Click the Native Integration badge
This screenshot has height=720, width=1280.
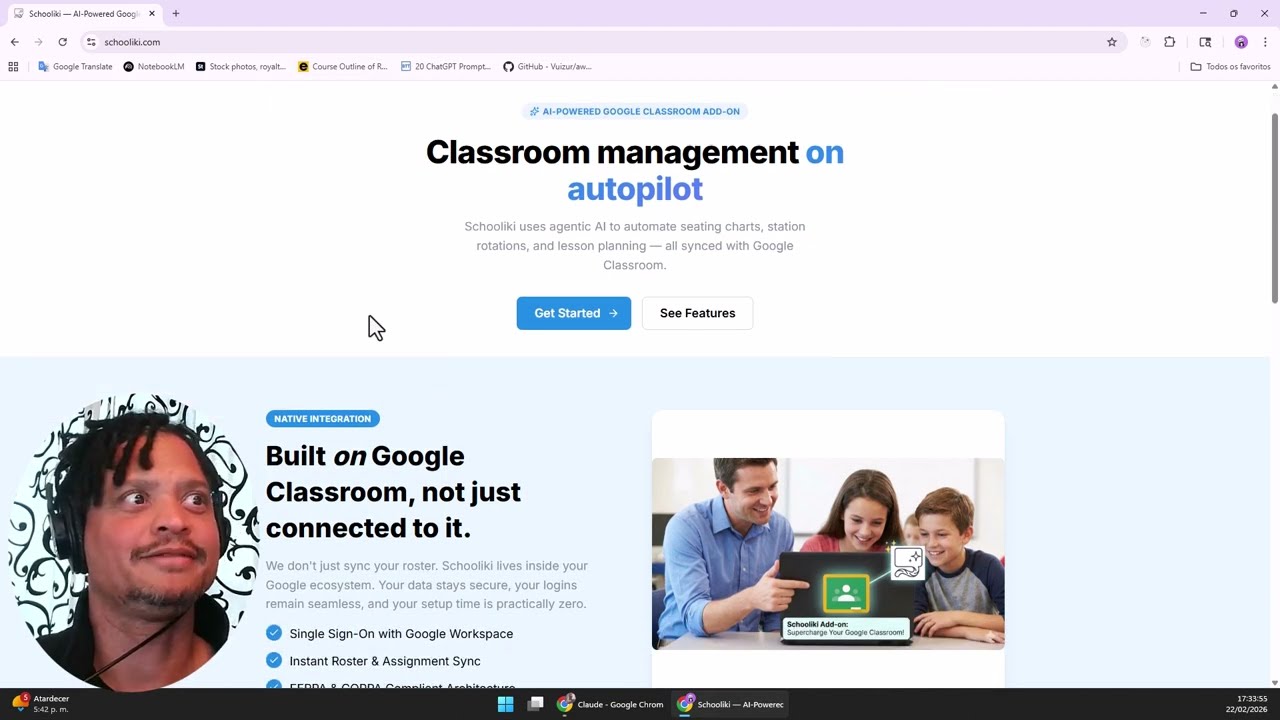click(322, 419)
